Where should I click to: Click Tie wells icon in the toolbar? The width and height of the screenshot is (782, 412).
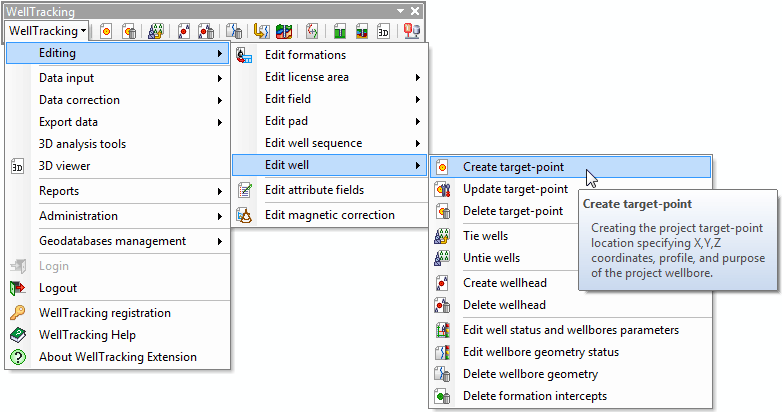pyautogui.click(x=156, y=31)
